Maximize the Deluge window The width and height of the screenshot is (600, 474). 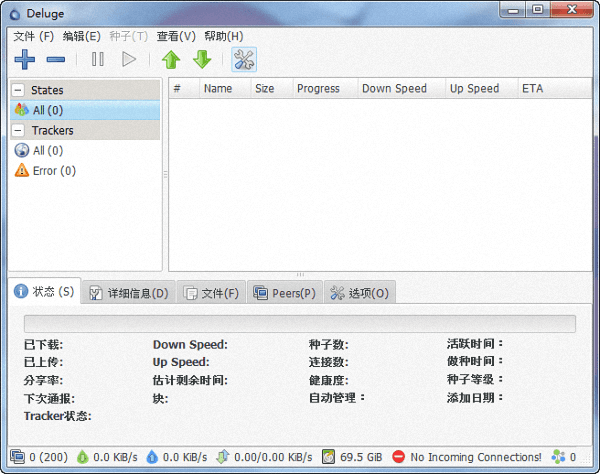(x=538, y=10)
